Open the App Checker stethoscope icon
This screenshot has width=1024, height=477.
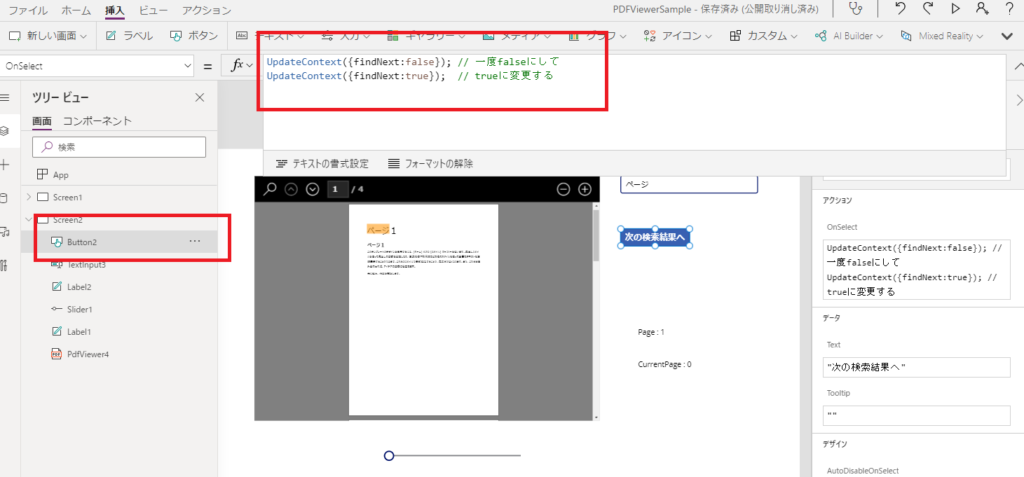click(x=855, y=9)
